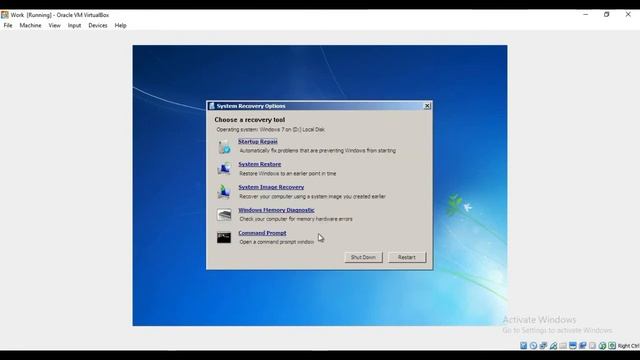
Task: Click the System Restore icon
Action: click(224, 169)
